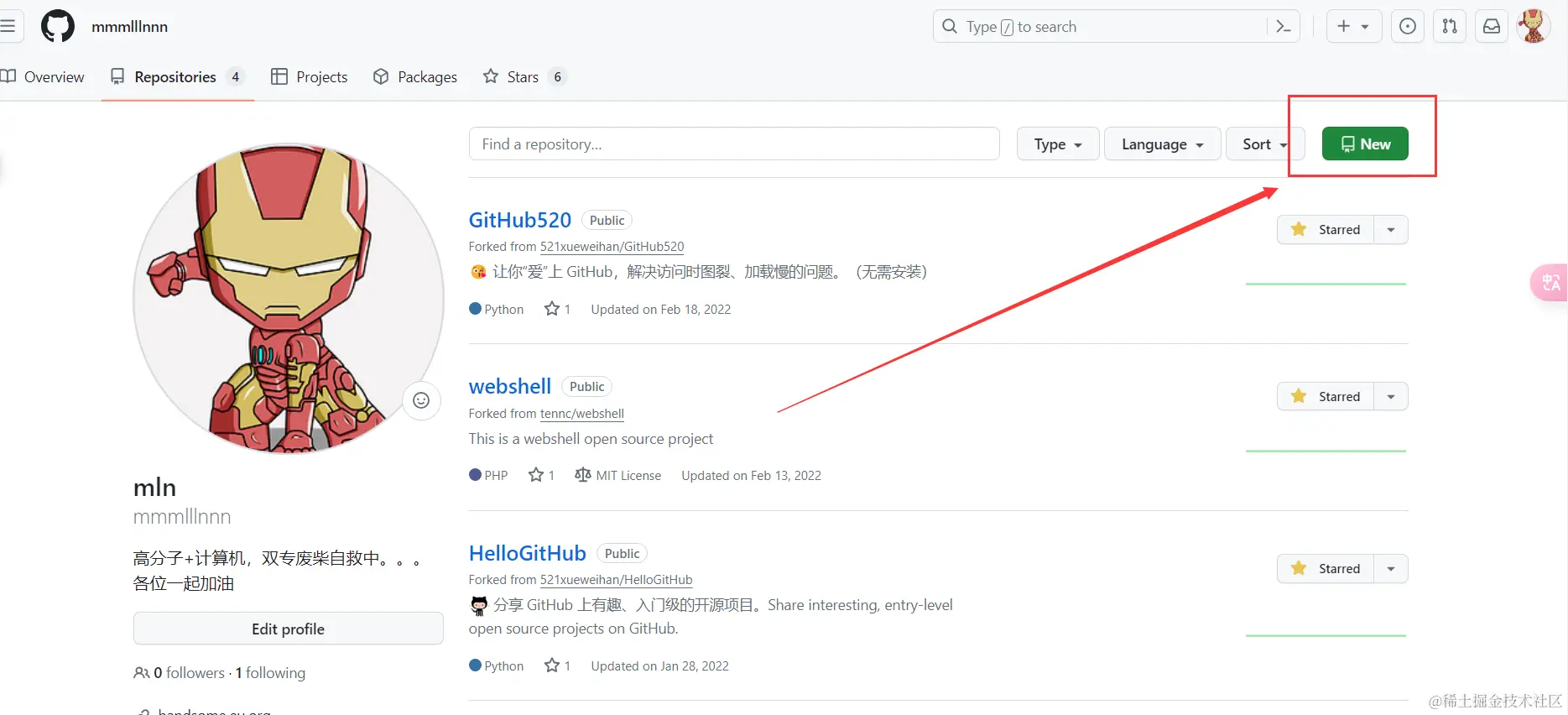Unstar the HelloGitHub repository
The height and width of the screenshot is (715, 1568).
point(1326,568)
